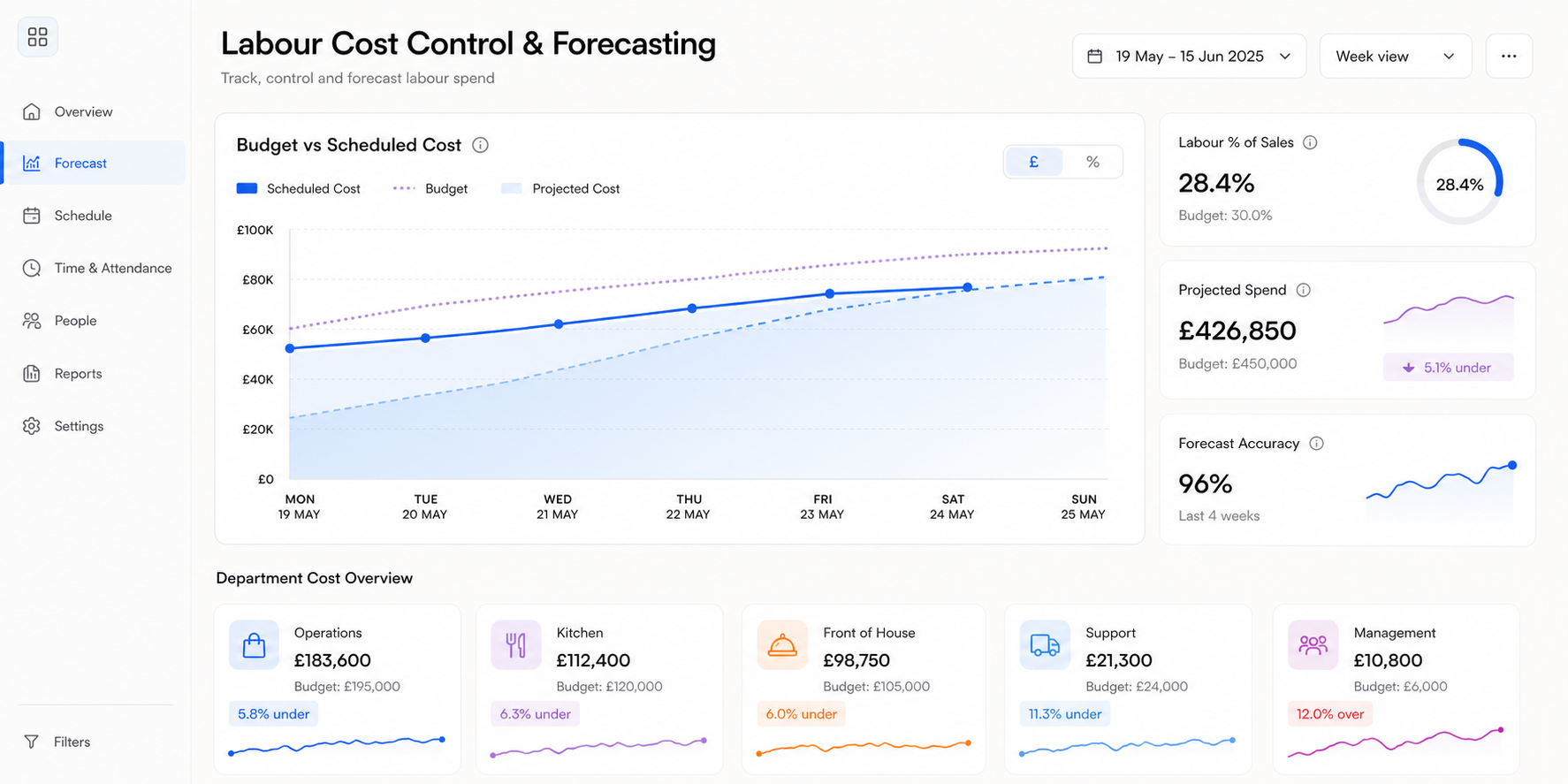Viewport: 1568px width, 784px height.
Task: Toggle Projected Cost legend series
Action: pos(560,188)
